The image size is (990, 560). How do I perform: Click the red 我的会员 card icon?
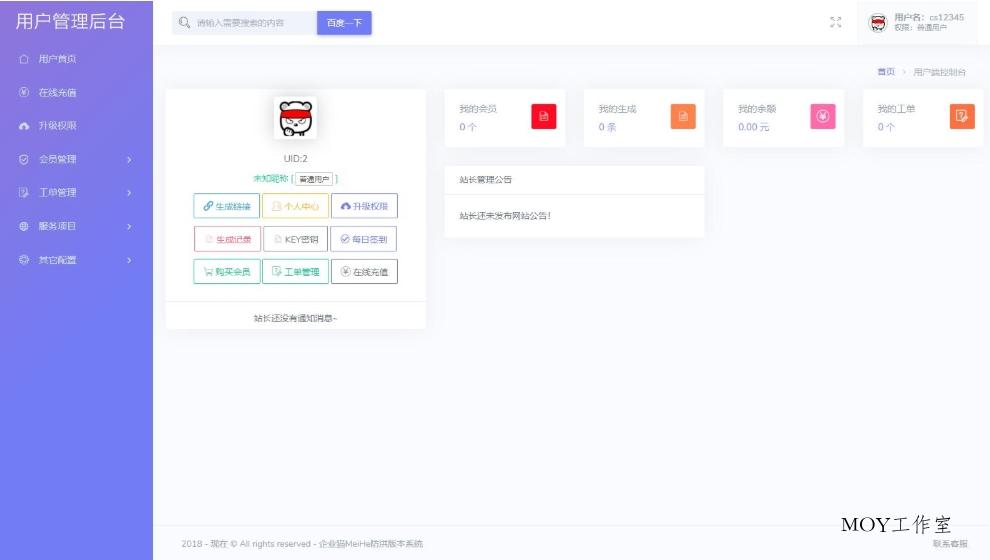[x=544, y=116]
